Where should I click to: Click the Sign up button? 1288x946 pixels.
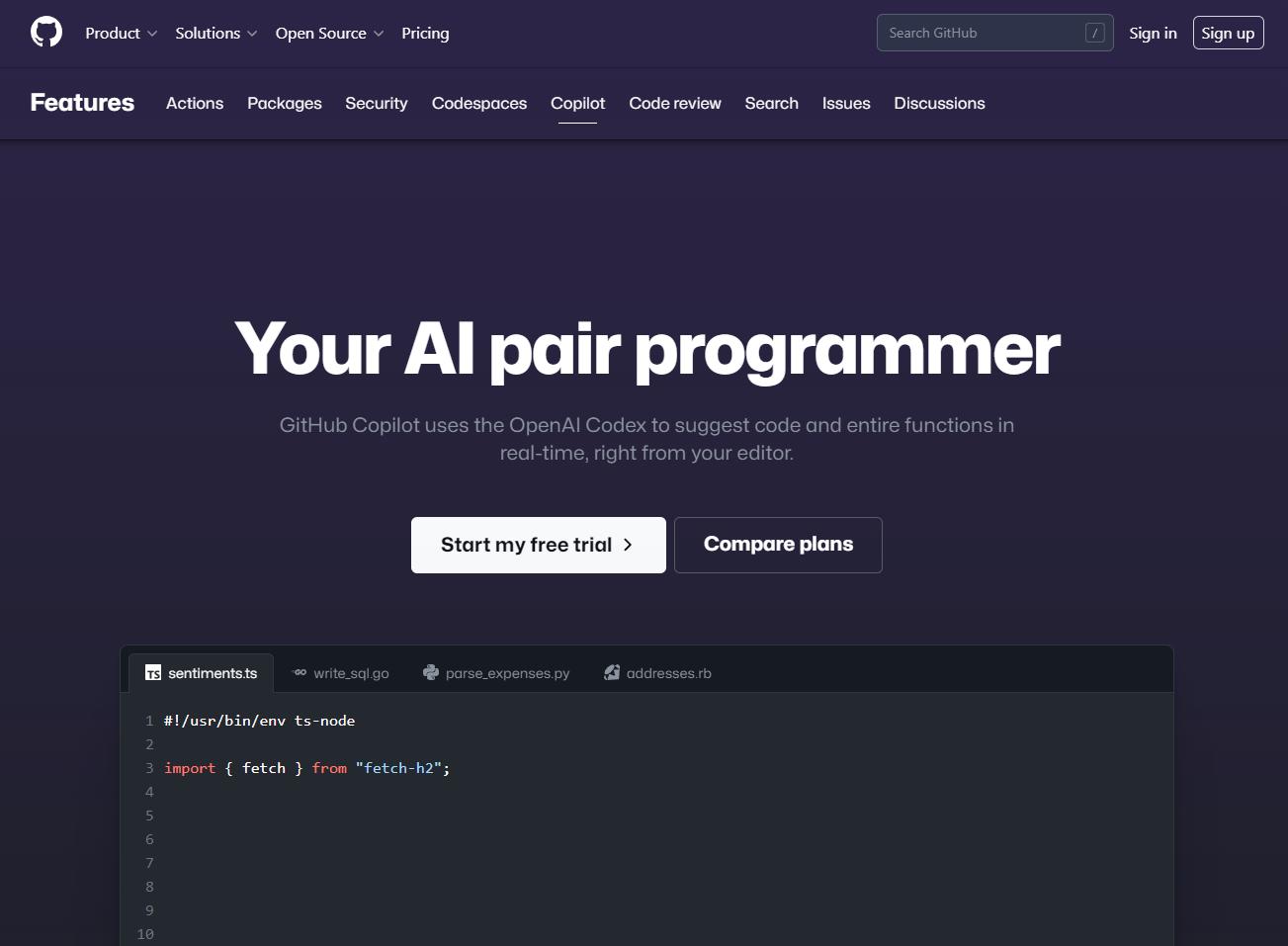[1229, 33]
